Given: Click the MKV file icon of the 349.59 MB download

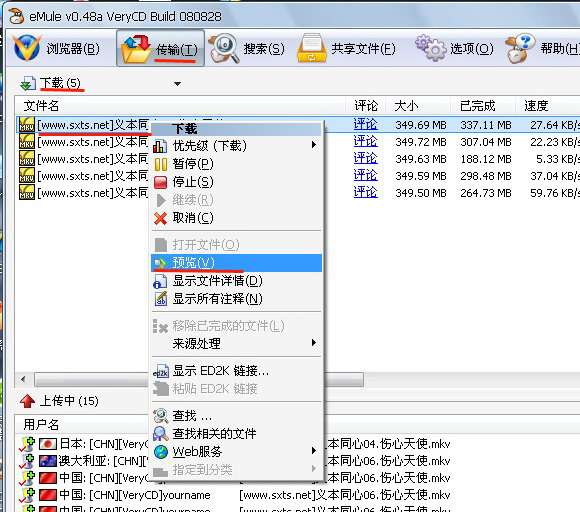Looking at the screenshot, I should (x=27, y=175).
